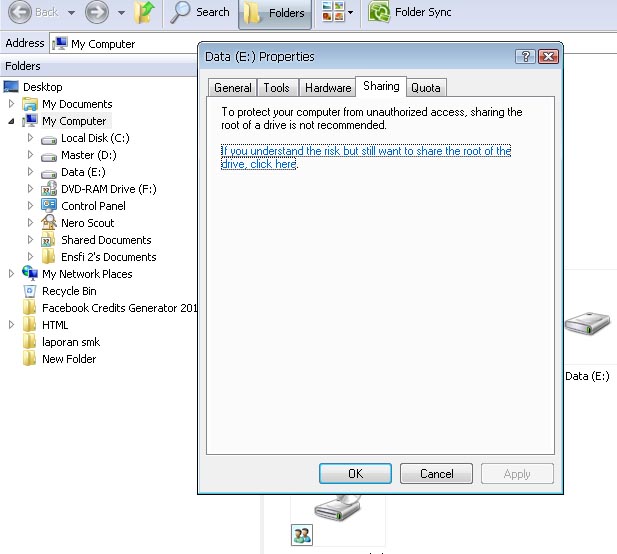Select the Recycle Bin label
The image size is (617, 554).
click(x=69, y=291)
